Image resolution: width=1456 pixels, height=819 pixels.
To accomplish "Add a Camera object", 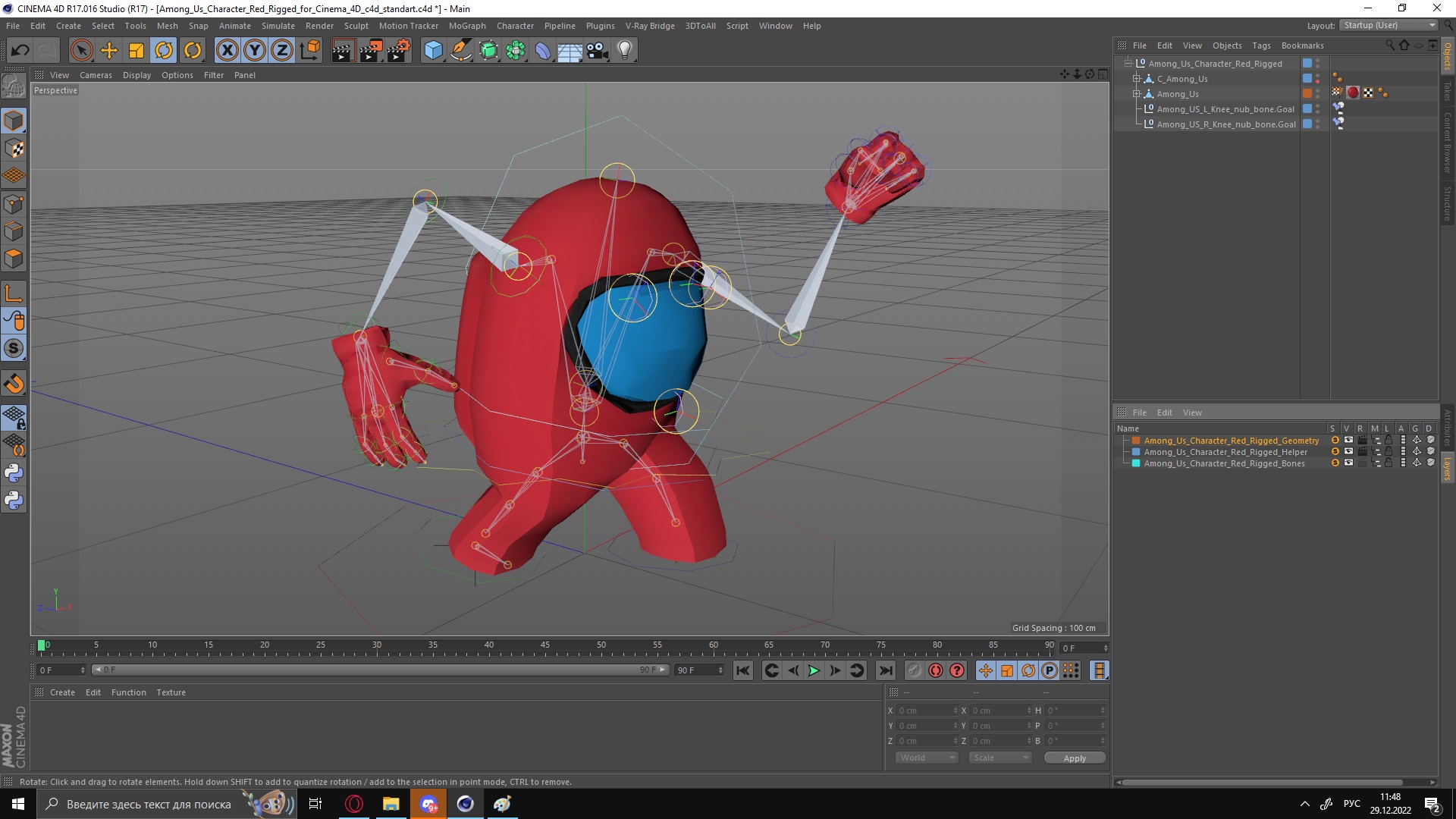I will pyautogui.click(x=598, y=51).
